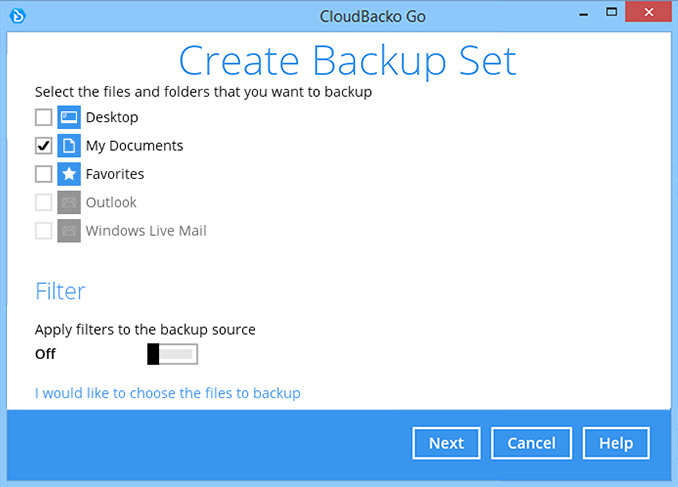Click the 'Off' filter status text
Image resolution: width=678 pixels, height=487 pixels.
pos(45,354)
